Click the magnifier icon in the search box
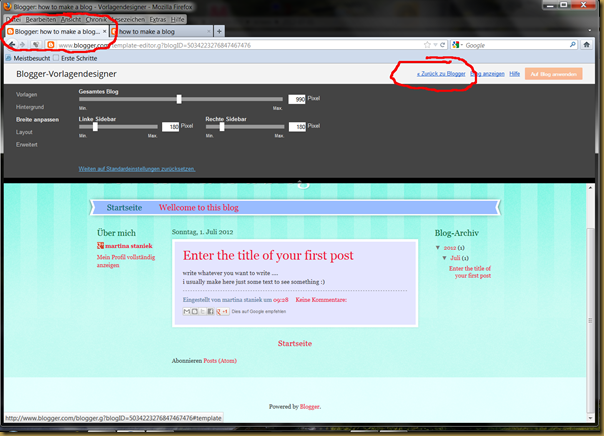604x436 pixels. [x=573, y=45]
